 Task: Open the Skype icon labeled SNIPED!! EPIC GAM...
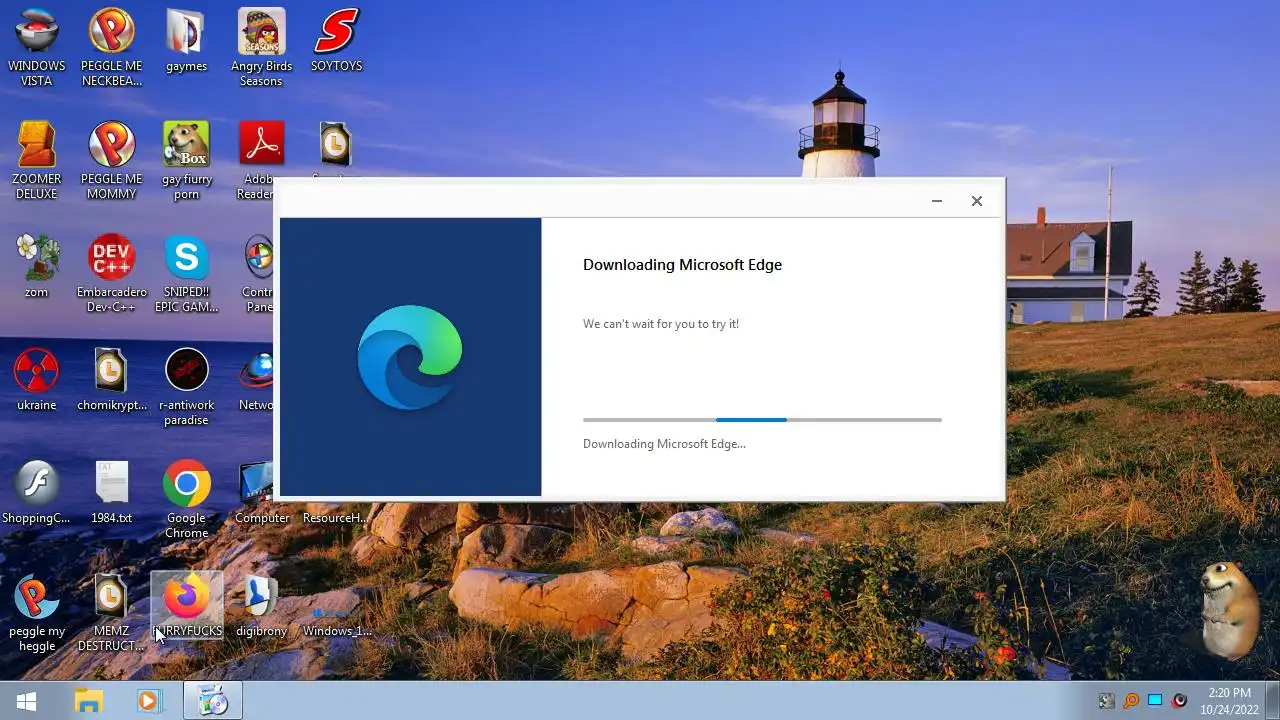click(187, 274)
